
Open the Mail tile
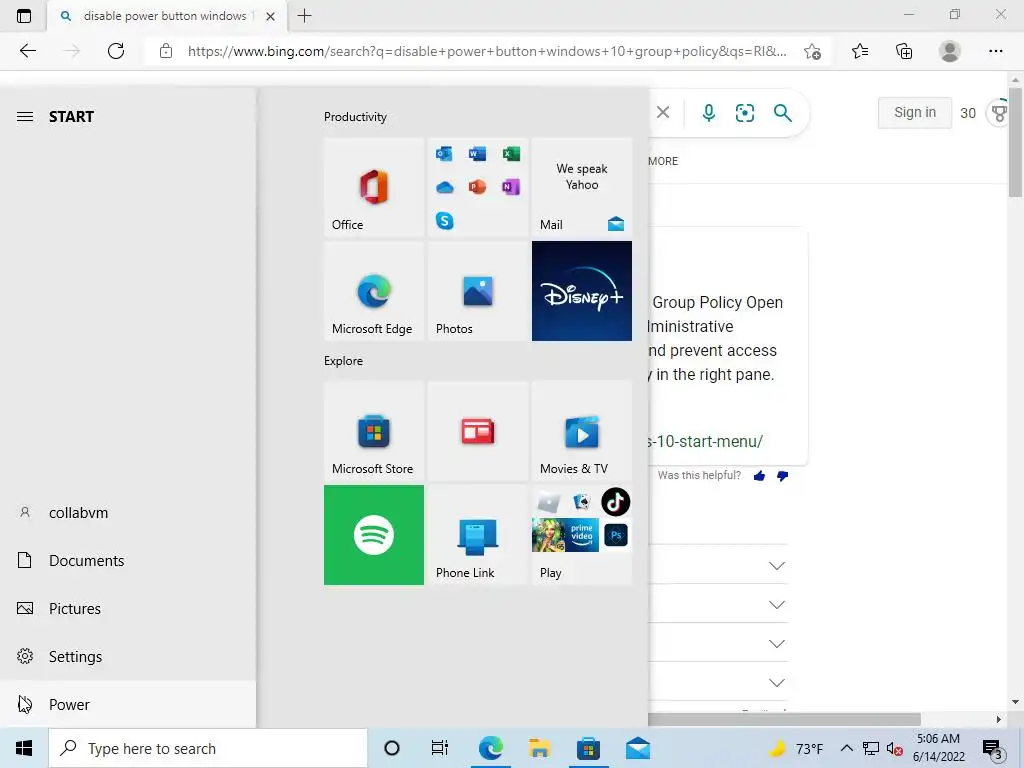point(582,187)
